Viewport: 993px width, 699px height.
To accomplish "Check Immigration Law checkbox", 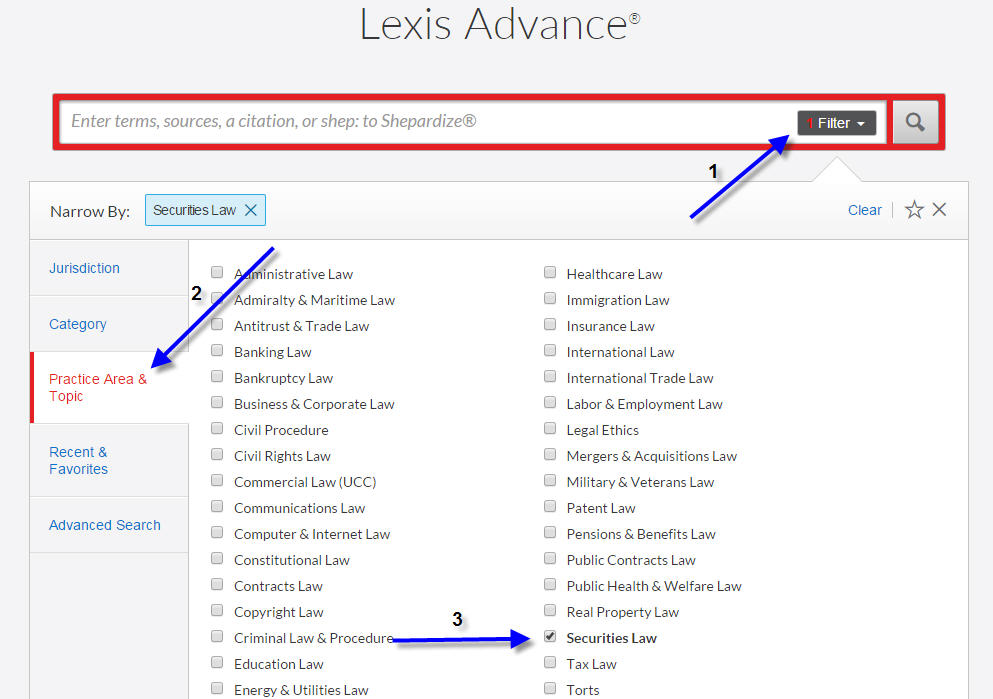I will 550,298.
